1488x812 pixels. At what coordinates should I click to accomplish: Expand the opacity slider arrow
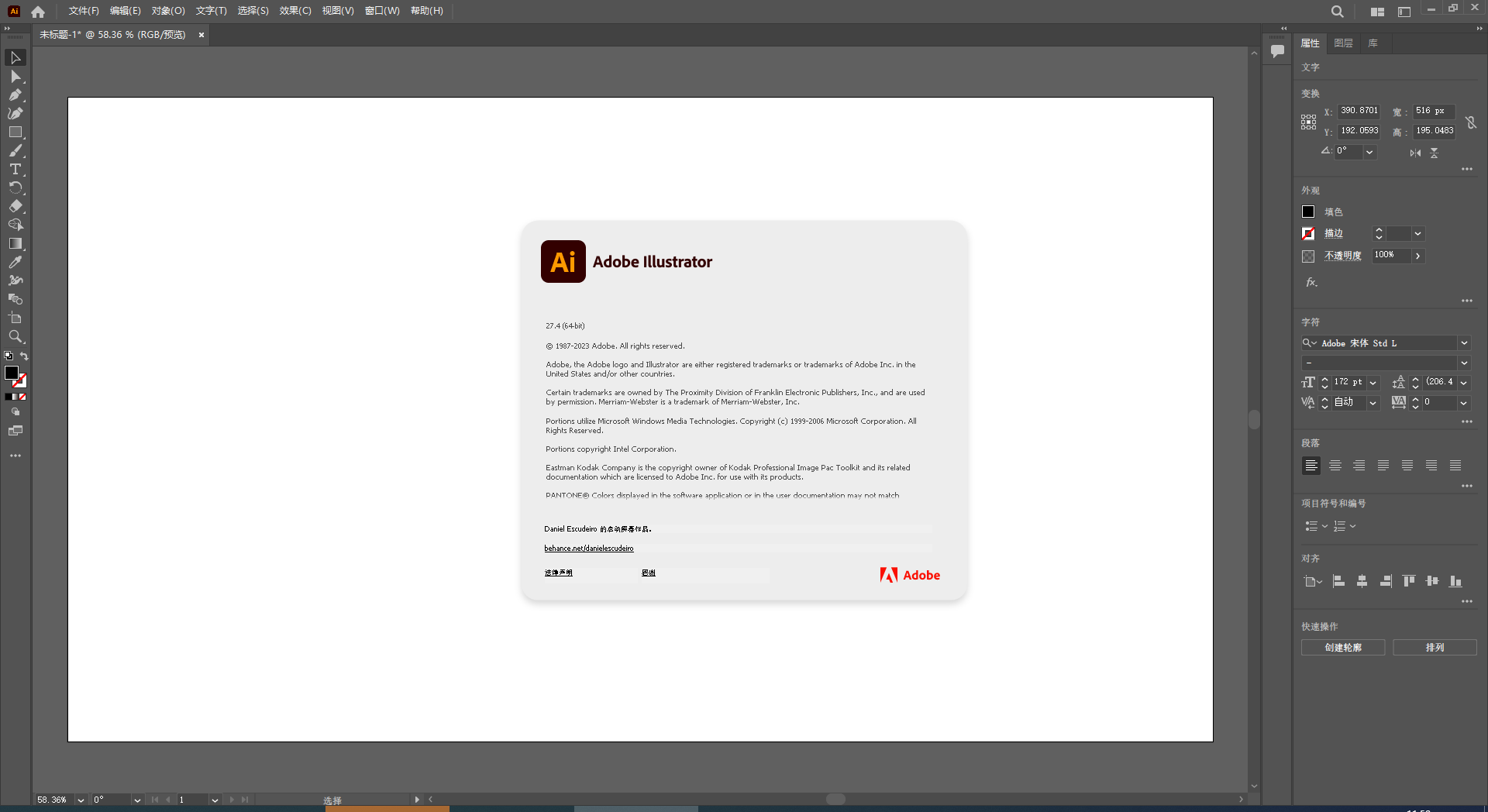click(1417, 256)
